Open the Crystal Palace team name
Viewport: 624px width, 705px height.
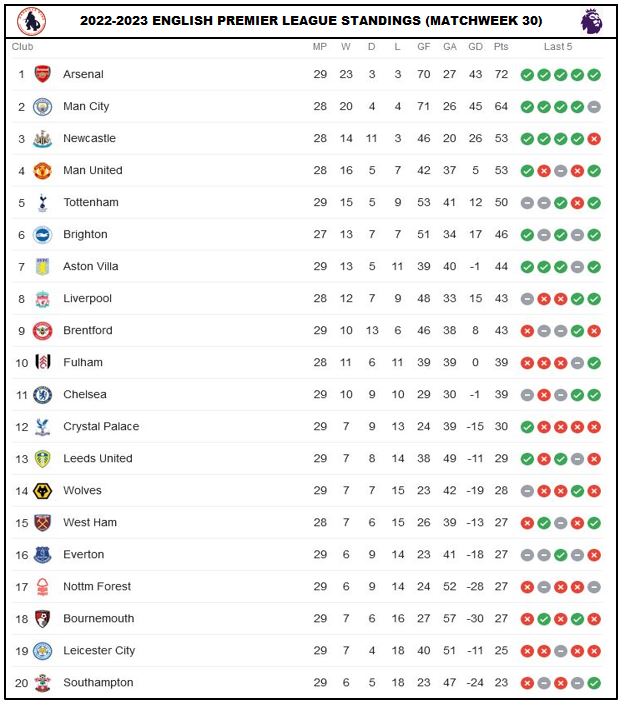click(x=101, y=426)
